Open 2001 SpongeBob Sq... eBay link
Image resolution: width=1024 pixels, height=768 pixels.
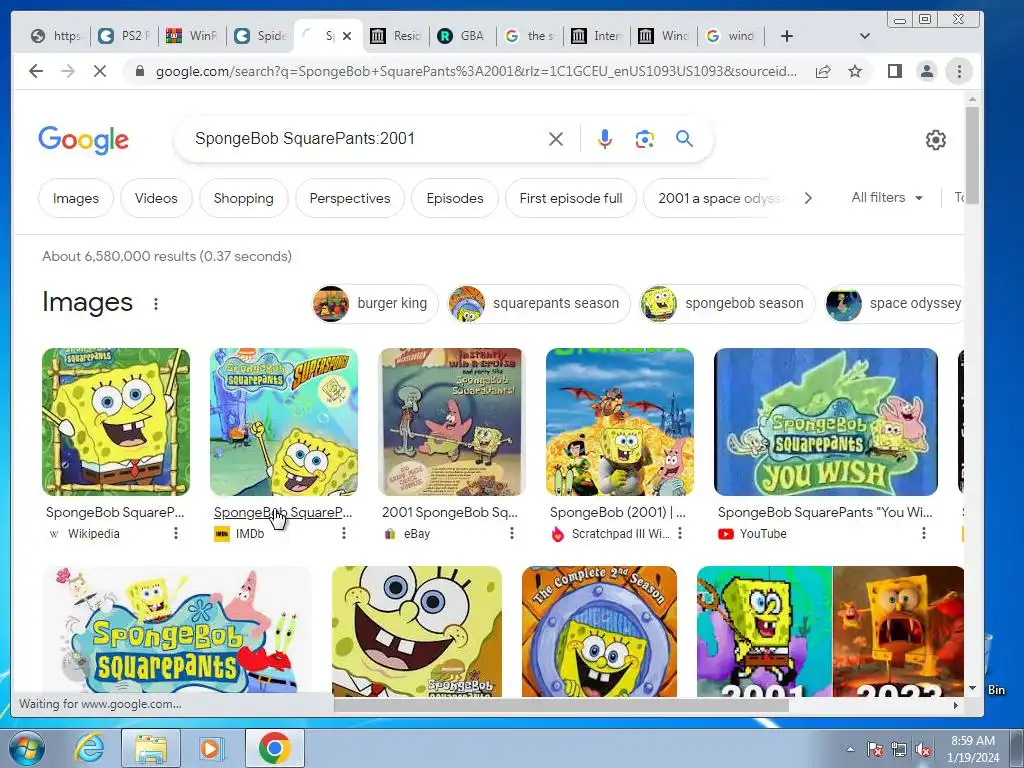coord(449,513)
